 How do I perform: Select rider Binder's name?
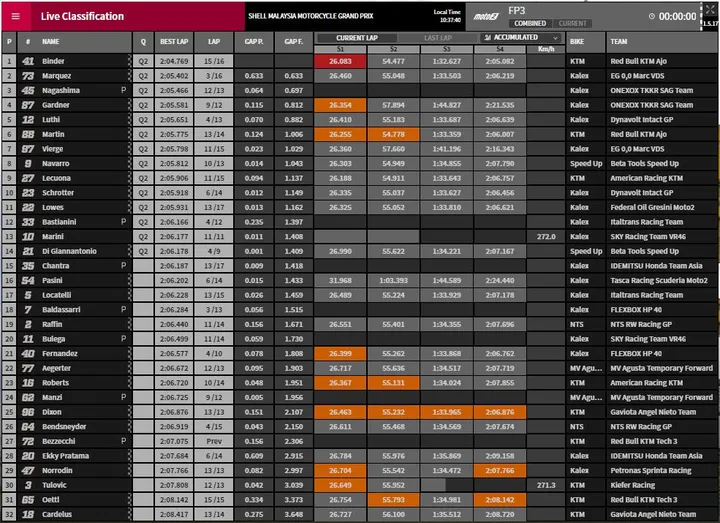click(x=53, y=61)
